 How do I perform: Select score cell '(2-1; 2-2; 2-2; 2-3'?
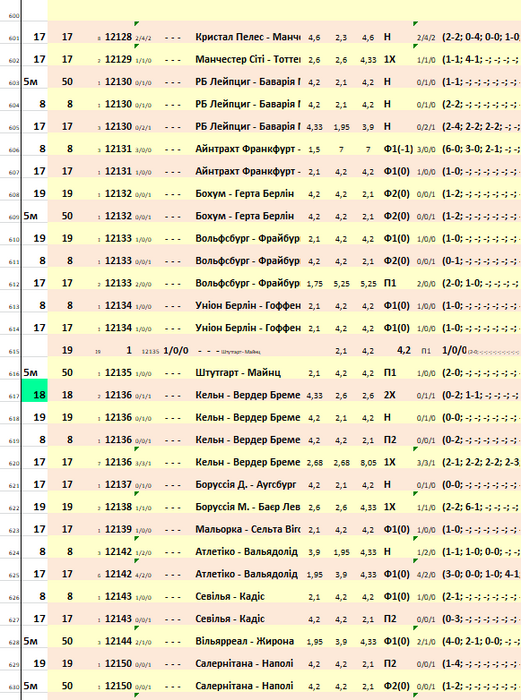(x=481, y=462)
